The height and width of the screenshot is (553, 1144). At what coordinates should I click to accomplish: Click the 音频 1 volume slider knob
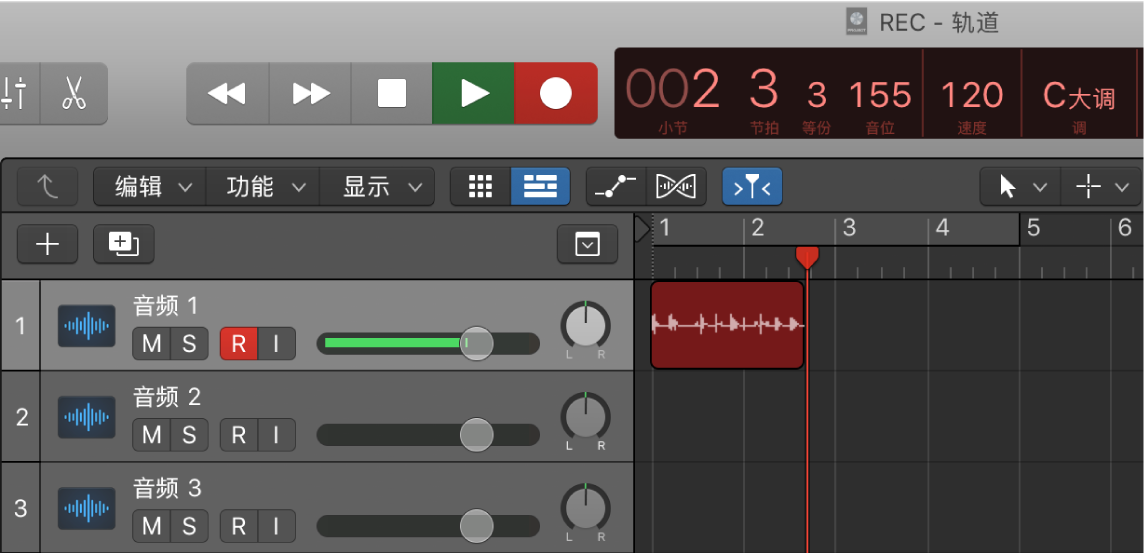coord(476,344)
